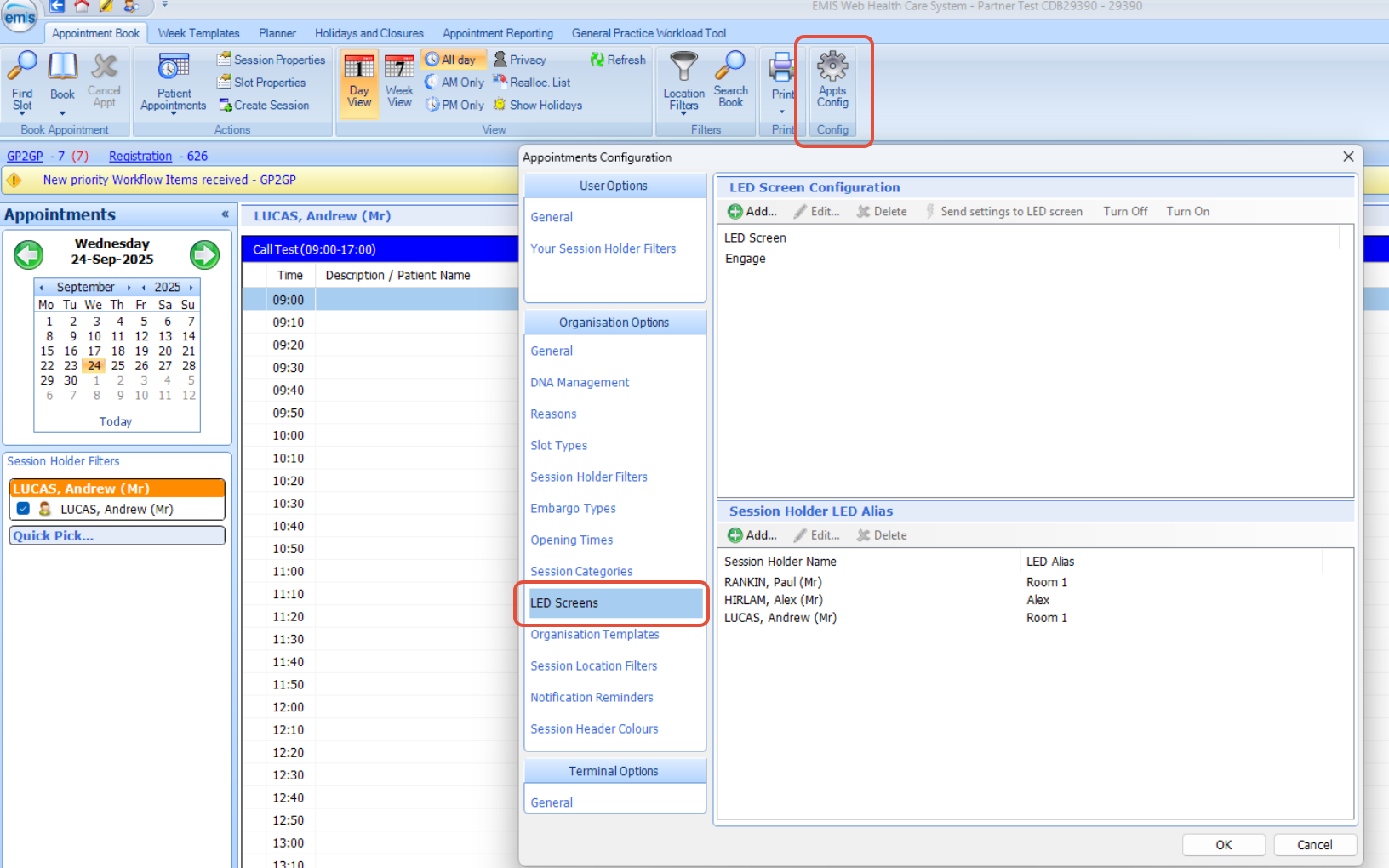Toggle the LUCAS, Andrew (Mr) filter checkbox
The width and height of the screenshot is (1389, 868).
pos(23,509)
